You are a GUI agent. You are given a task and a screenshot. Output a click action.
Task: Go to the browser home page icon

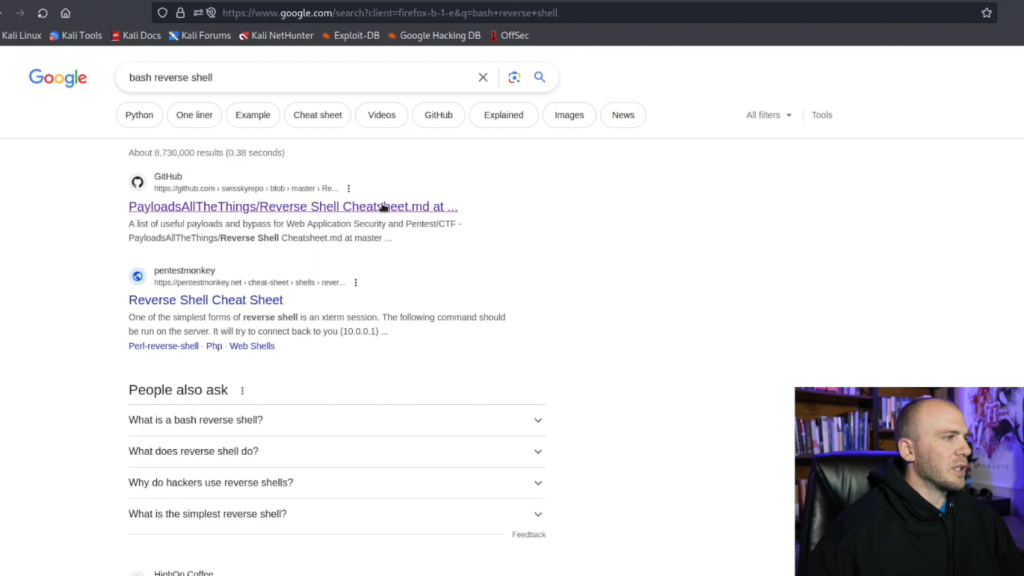(x=65, y=12)
